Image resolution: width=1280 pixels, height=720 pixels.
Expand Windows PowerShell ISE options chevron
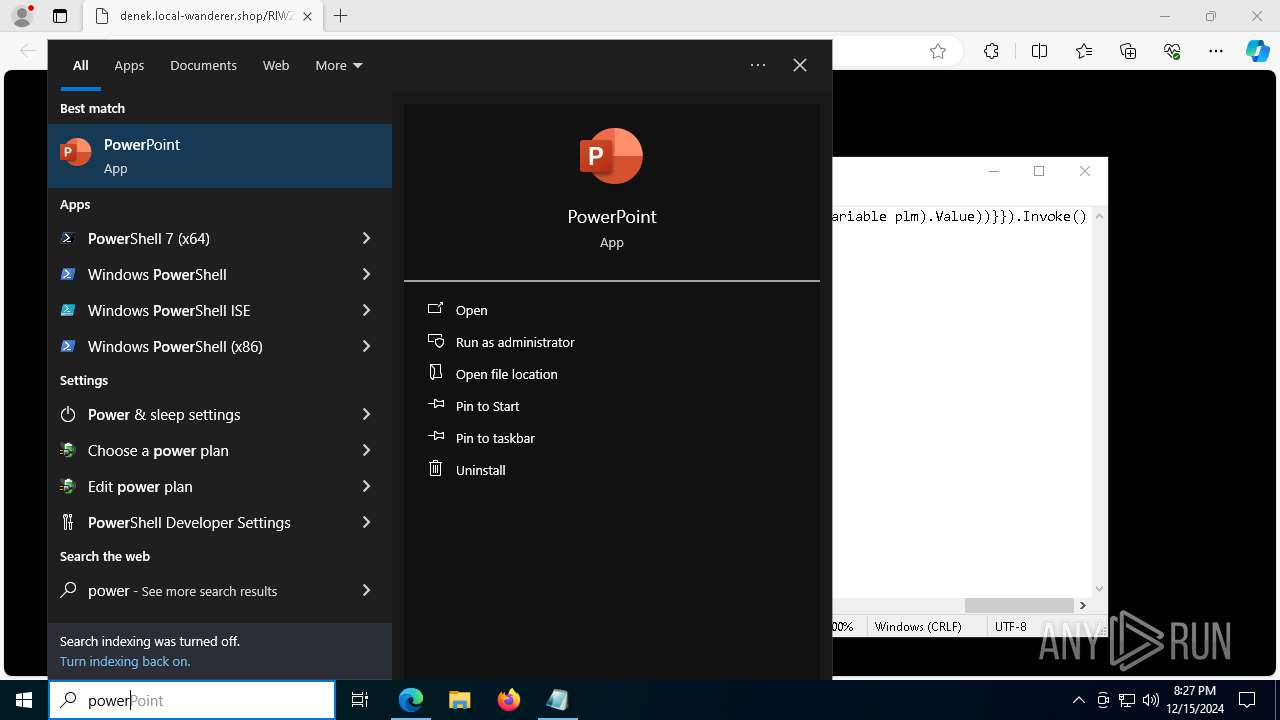click(366, 310)
